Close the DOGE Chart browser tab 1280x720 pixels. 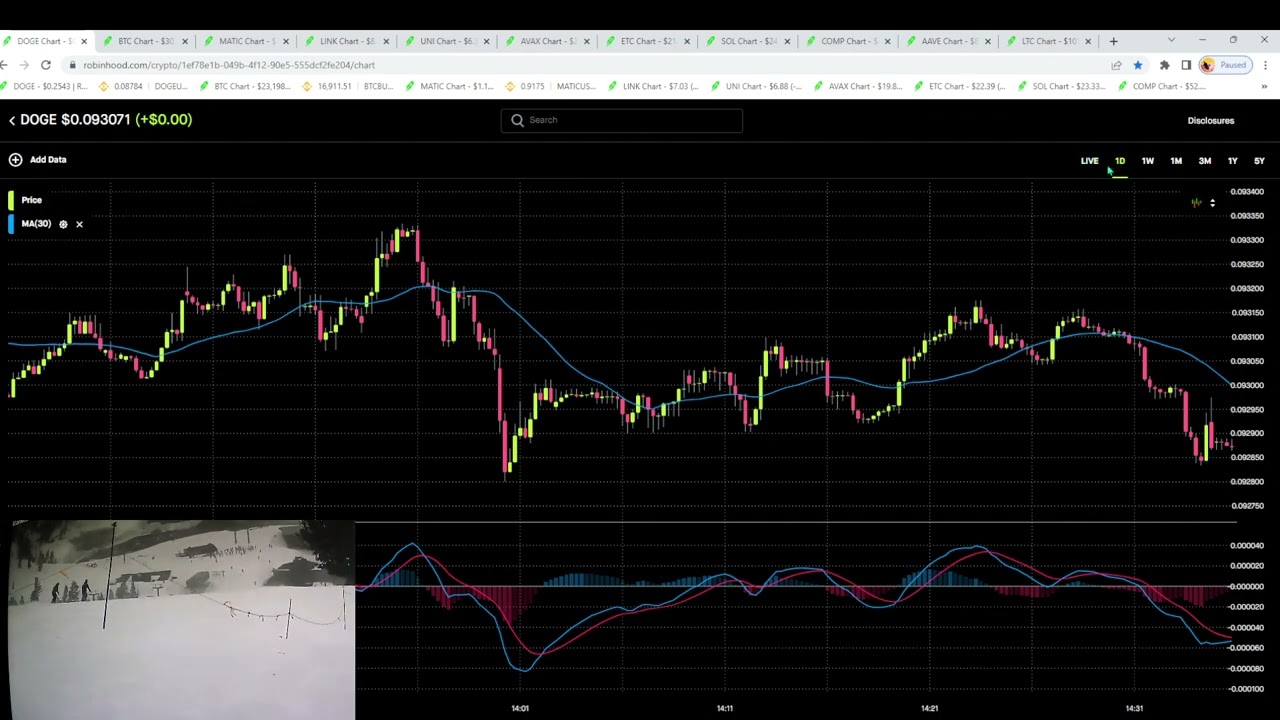pos(84,41)
